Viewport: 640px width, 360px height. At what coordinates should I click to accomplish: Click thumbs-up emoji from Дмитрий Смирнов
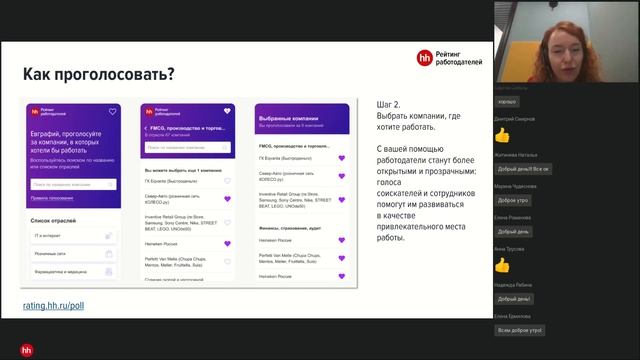click(502, 135)
